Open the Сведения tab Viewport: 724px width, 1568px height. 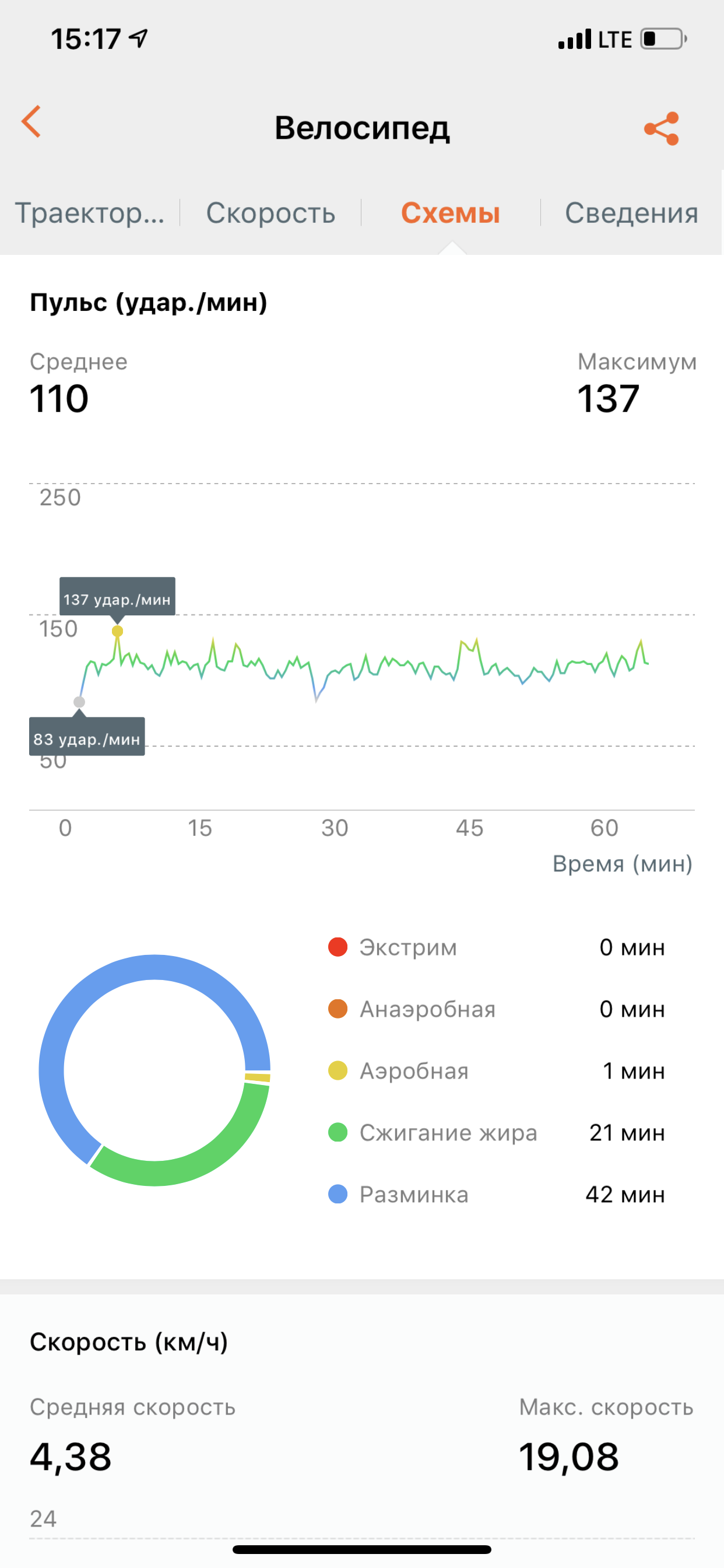tap(631, 213)
